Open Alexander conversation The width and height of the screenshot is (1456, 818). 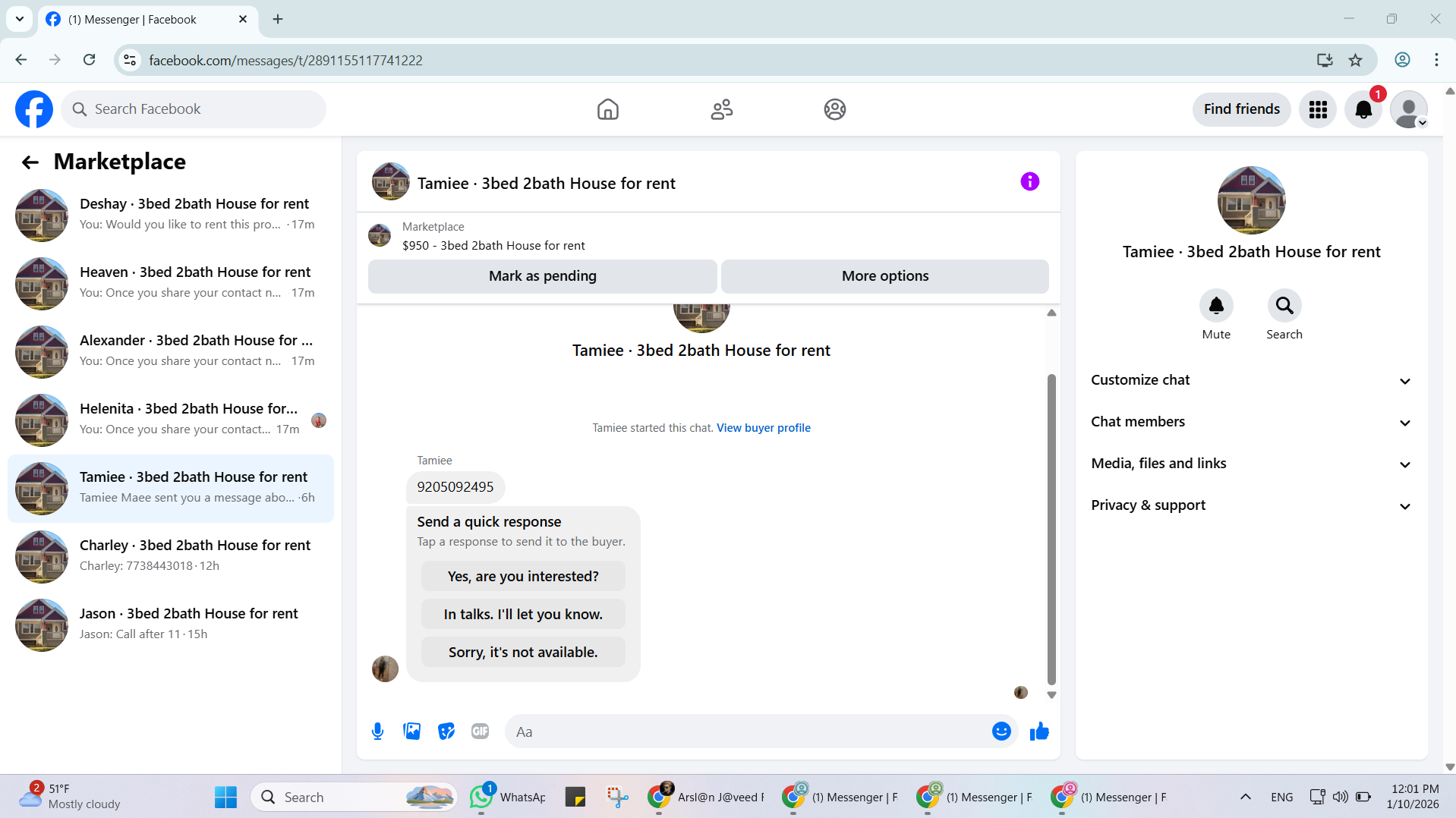point(171,352)
